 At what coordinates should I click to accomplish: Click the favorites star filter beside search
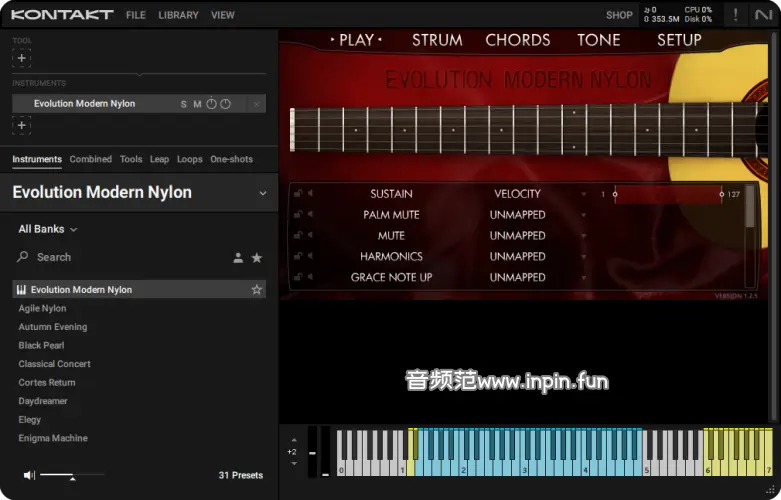[257, 258]
